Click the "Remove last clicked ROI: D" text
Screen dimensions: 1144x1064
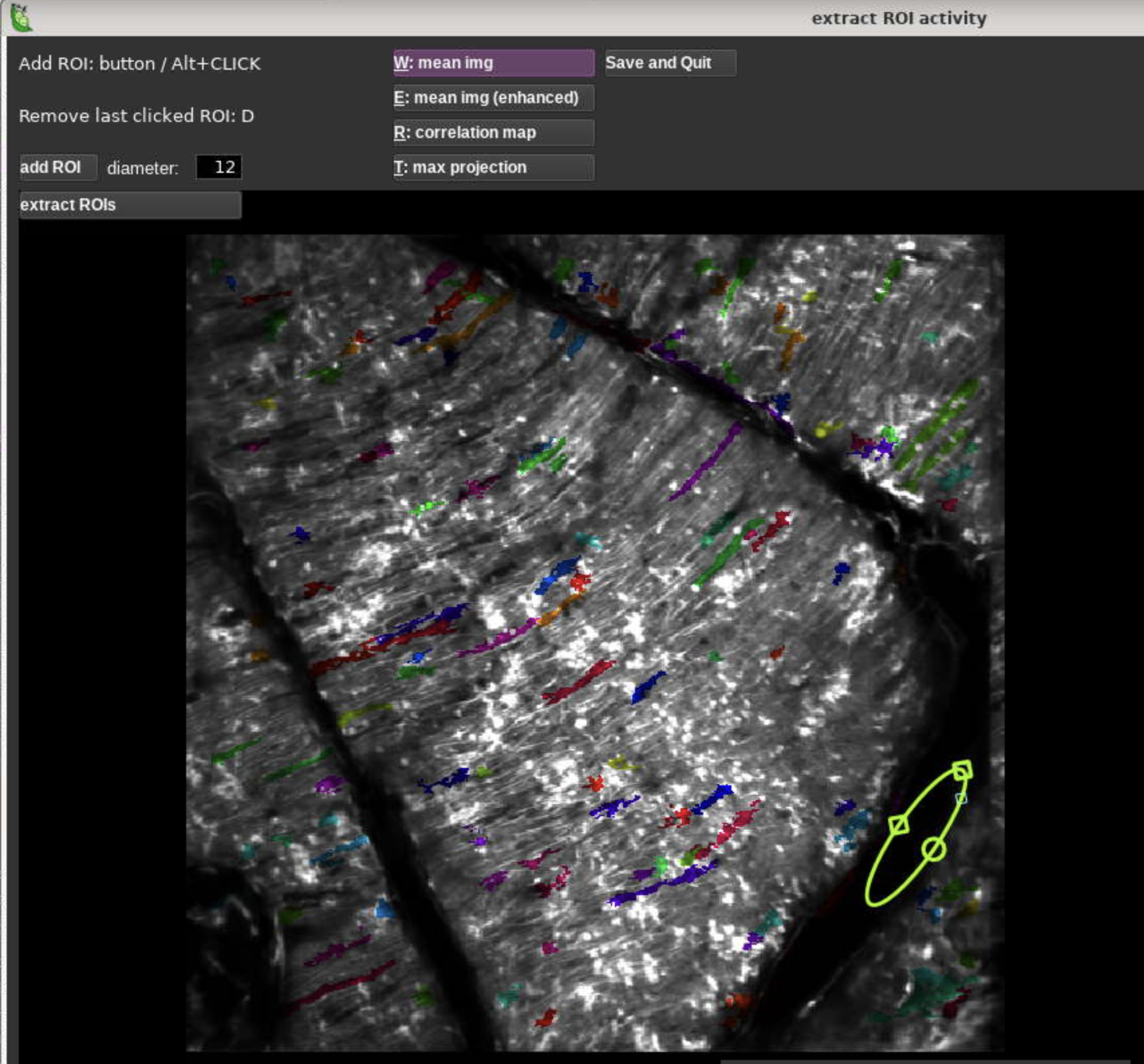coord(137,116)
